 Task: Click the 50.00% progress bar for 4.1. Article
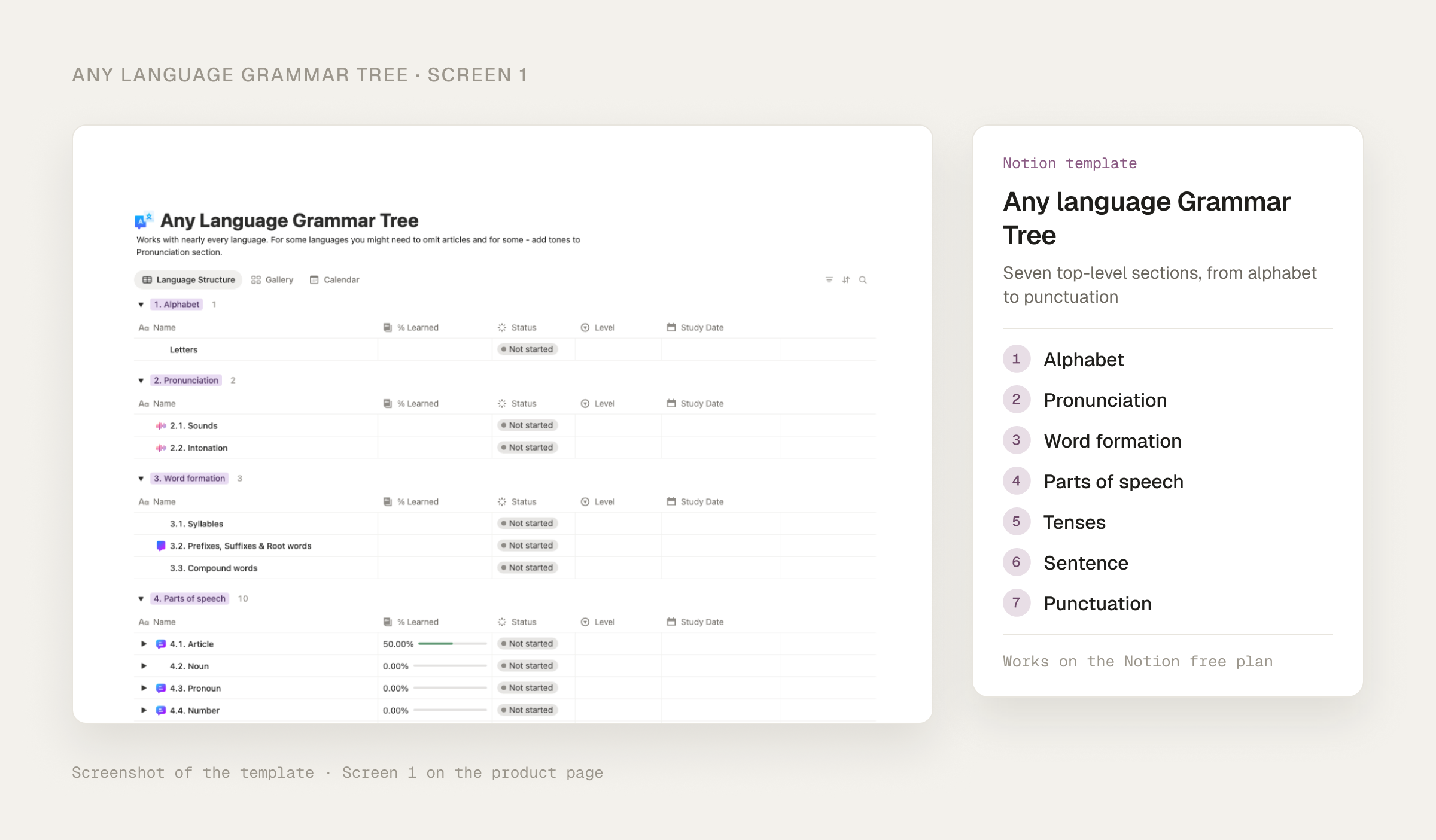point(452,644)
